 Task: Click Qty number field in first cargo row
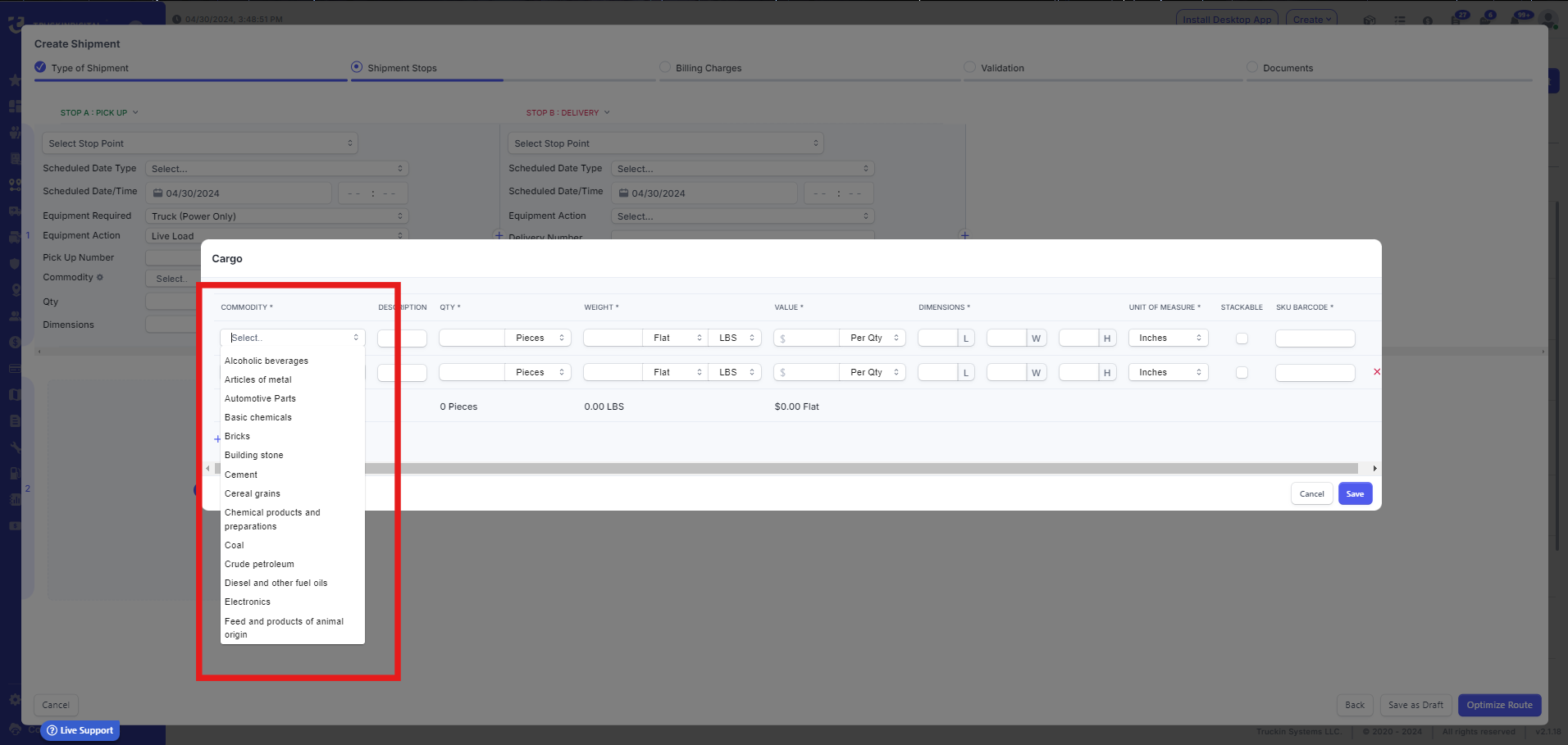point(472,338)
